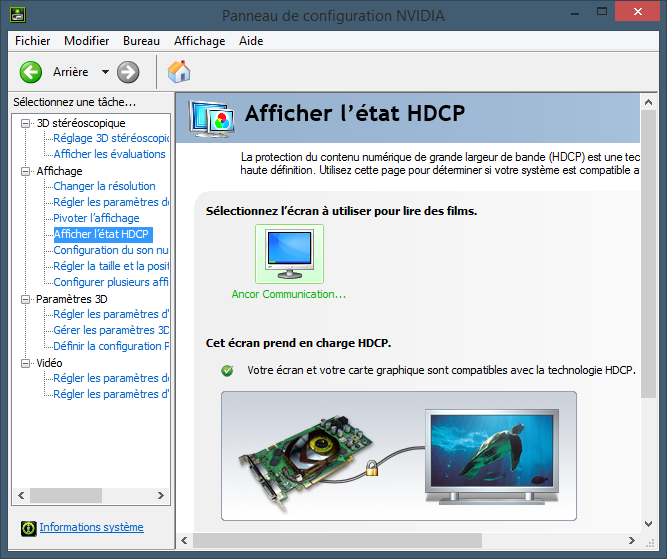This screenshot has height=559, width=667.
Task: Open Pivoter l'affichage task
Action: click(96, 218)
